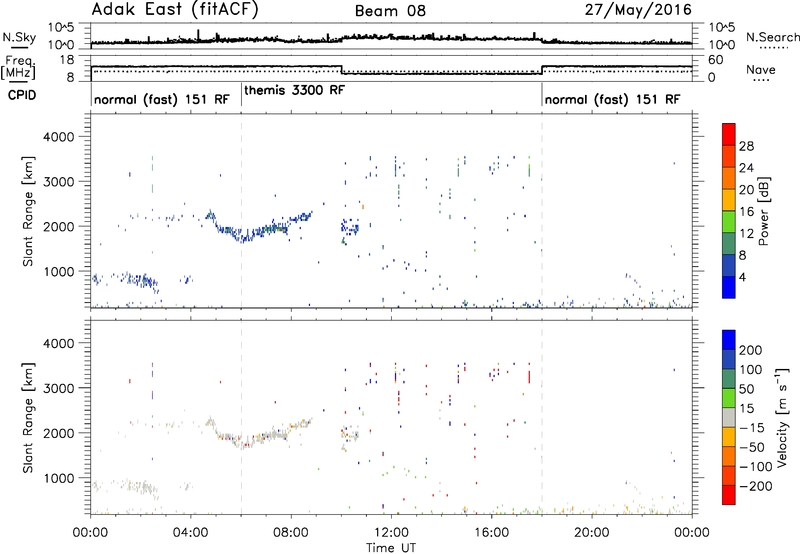Click the '20:00' time axis tick label
This screenshot has width=800, height=554.
(x=592, y=533)
